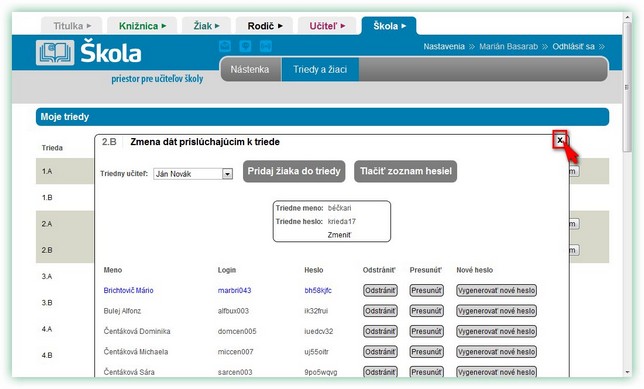Remove Čentáková Dominika with Odstrániť
The image size is (644, 389).
click(x=380, y=331)
